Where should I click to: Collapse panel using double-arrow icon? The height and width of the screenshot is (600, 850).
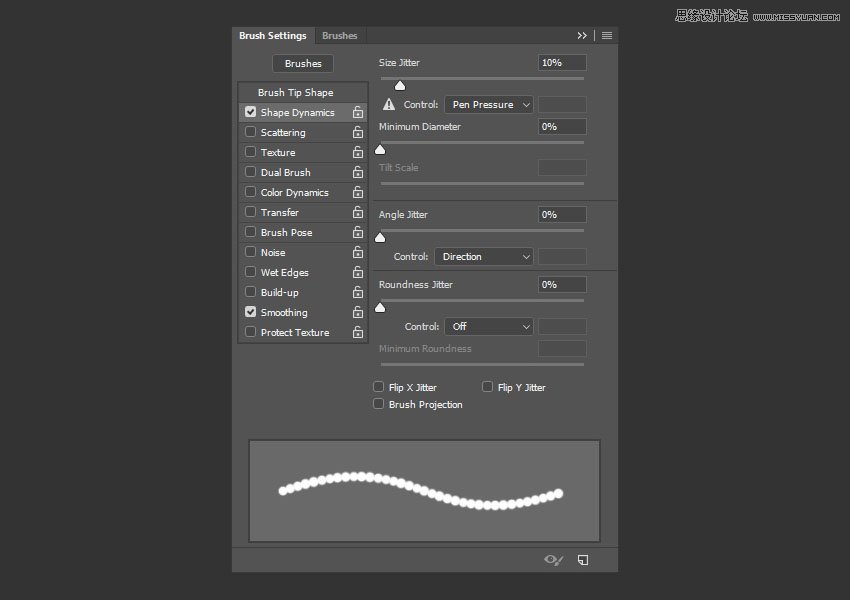[x=582, y=36]
